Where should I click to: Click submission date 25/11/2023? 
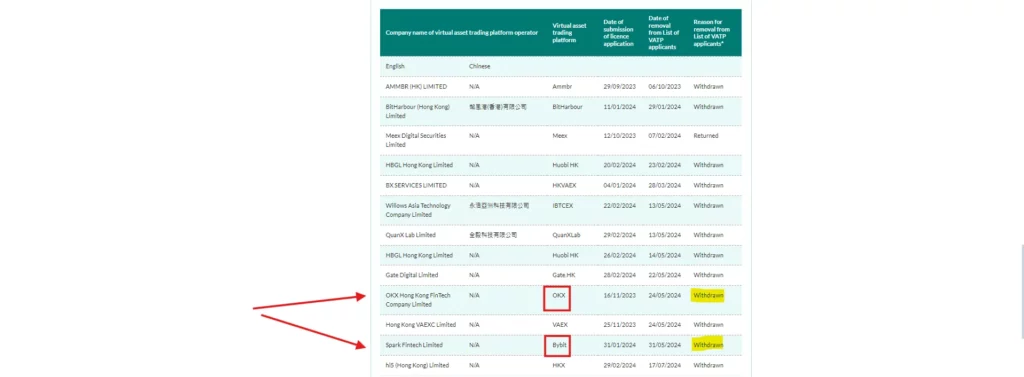619,325
